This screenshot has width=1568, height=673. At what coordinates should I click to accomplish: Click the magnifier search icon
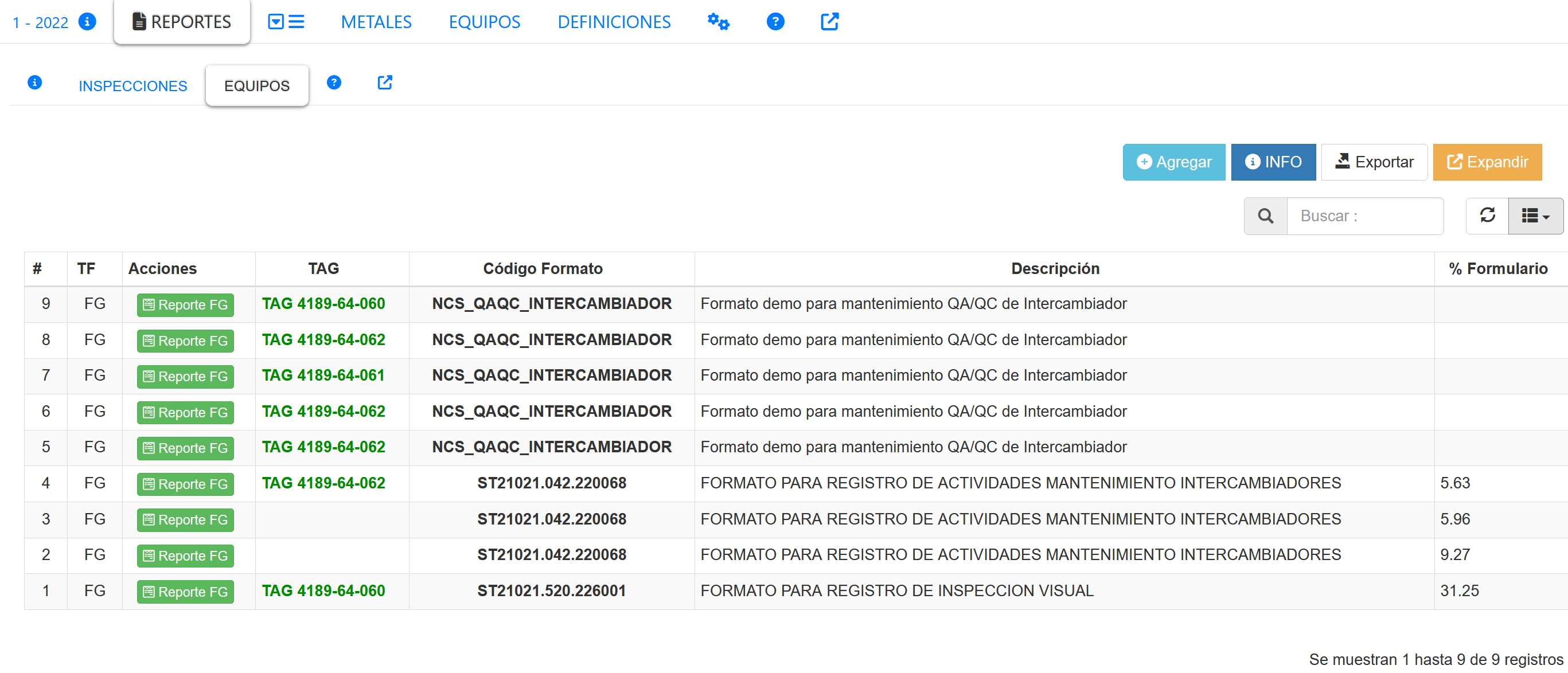[1265, 216]
